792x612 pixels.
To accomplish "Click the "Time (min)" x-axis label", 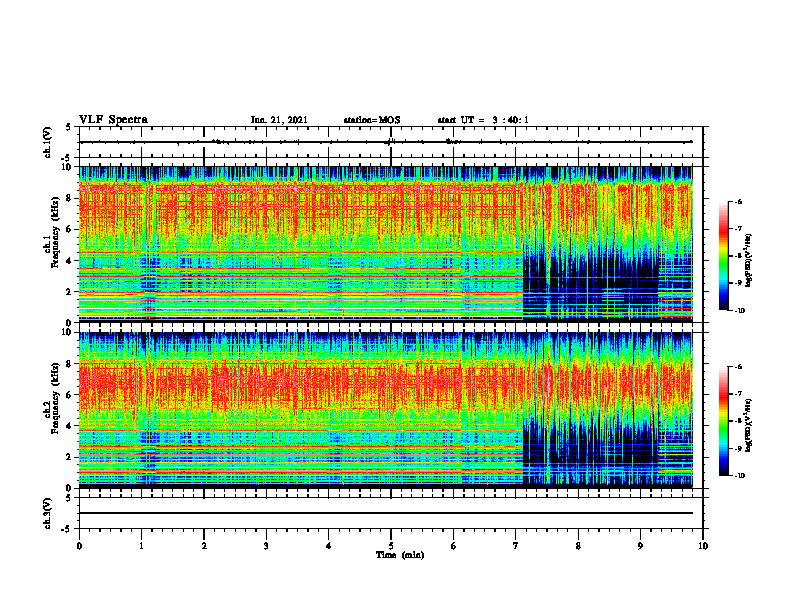I will tap(400, 555).
